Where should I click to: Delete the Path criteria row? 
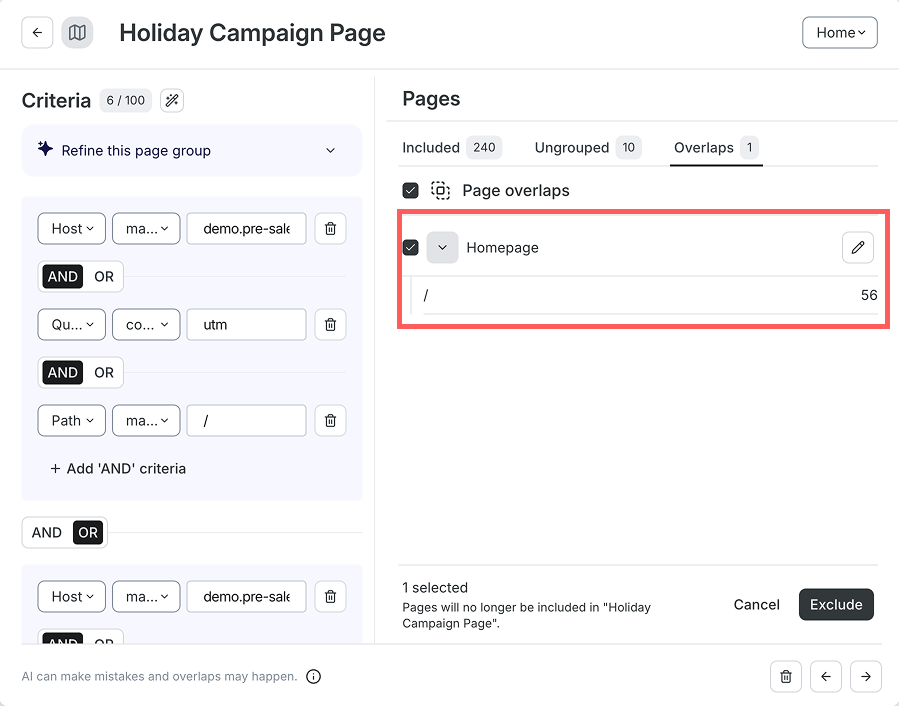[330, 420]
